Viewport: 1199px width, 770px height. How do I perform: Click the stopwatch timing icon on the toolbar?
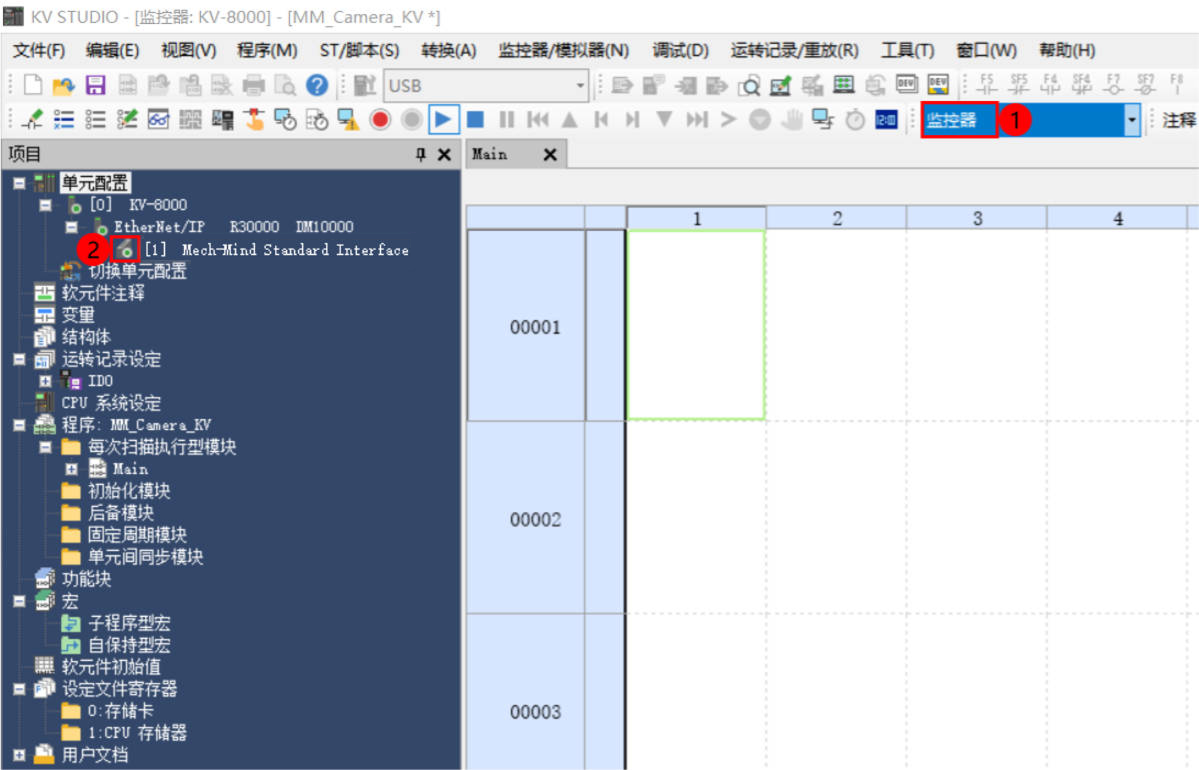(853, 120)
